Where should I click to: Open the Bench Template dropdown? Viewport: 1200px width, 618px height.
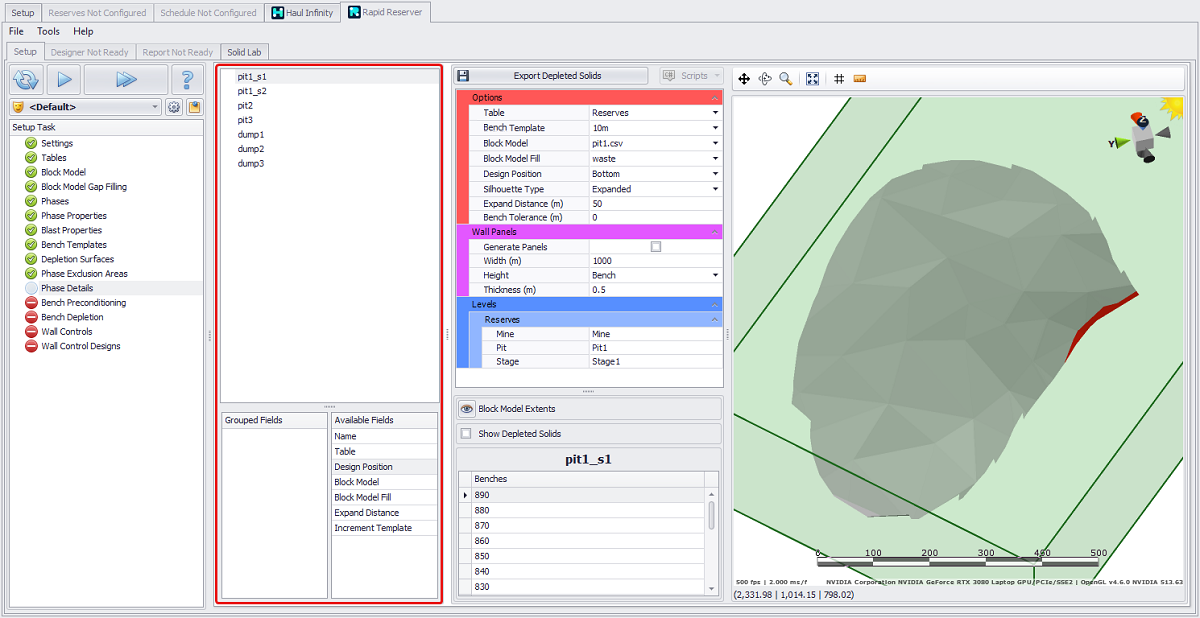click(715, 128)
